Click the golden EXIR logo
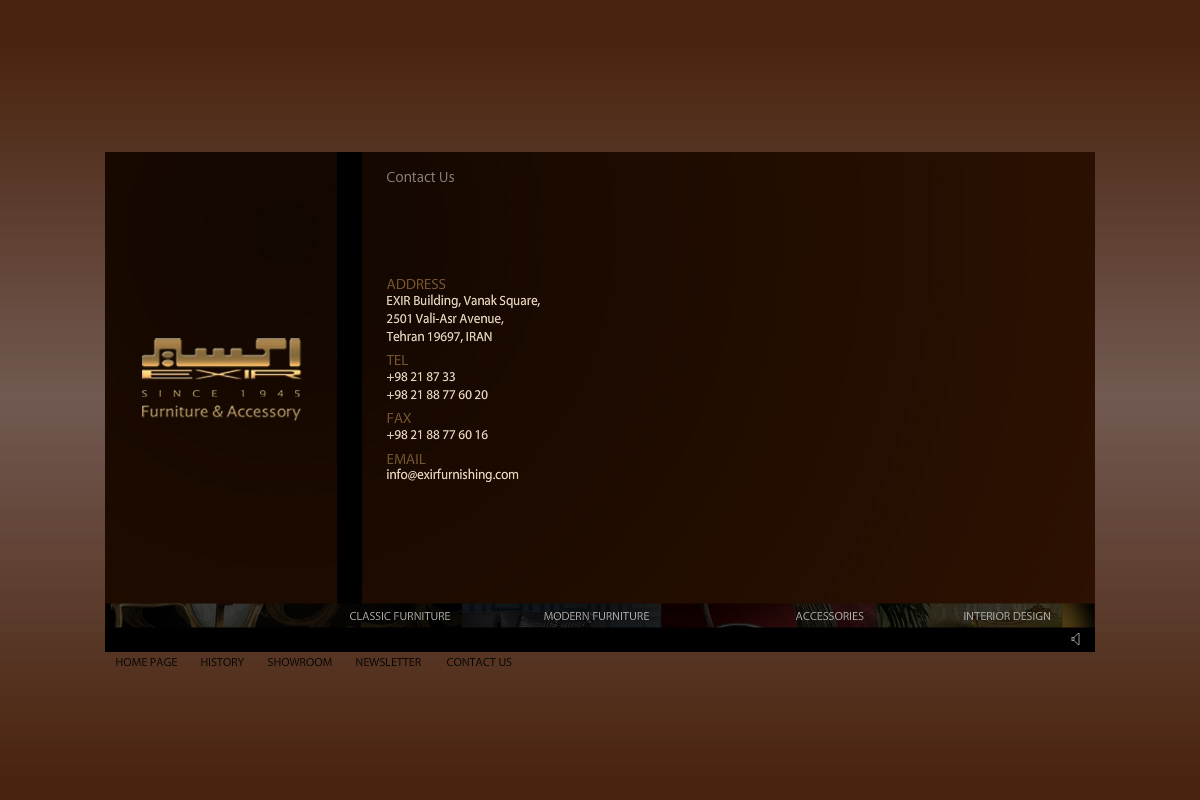 click(x=221, y=359)
